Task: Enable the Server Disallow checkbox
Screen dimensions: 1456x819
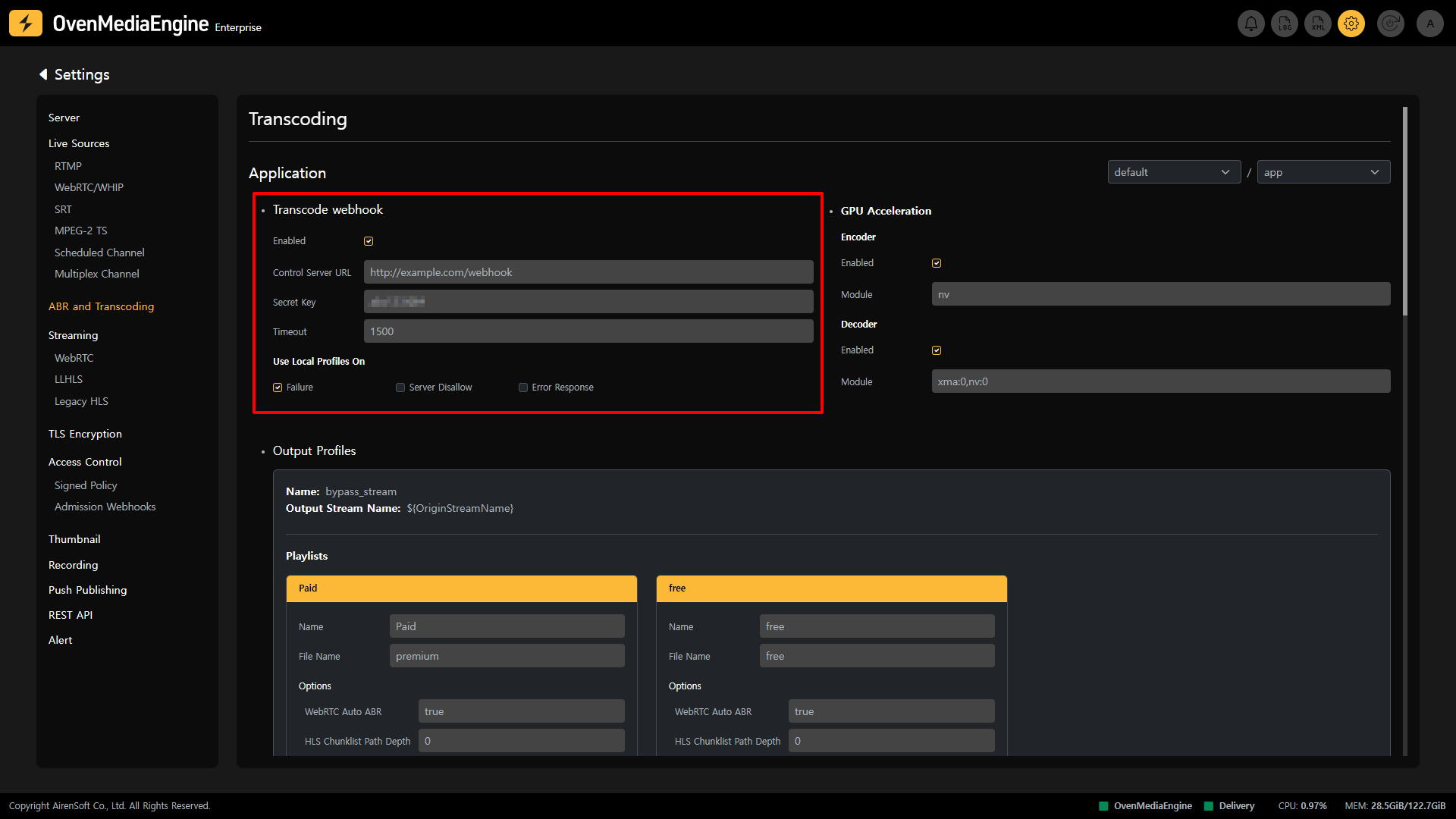Action: point(400,388)
